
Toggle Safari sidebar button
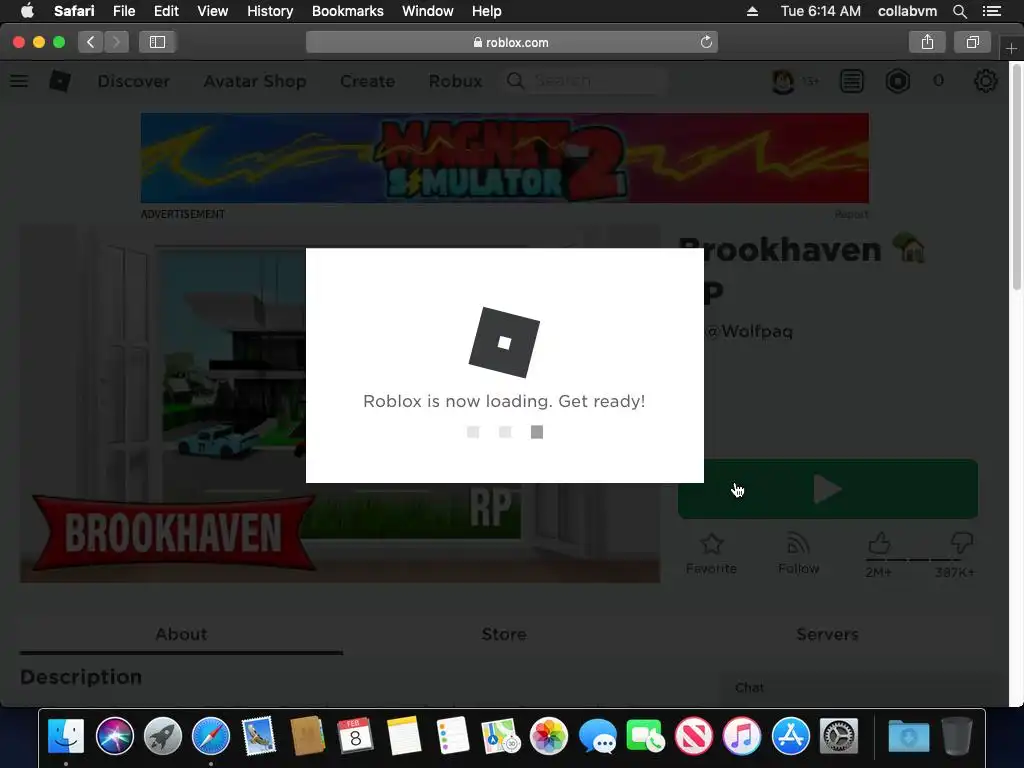(x=157, y=42)
